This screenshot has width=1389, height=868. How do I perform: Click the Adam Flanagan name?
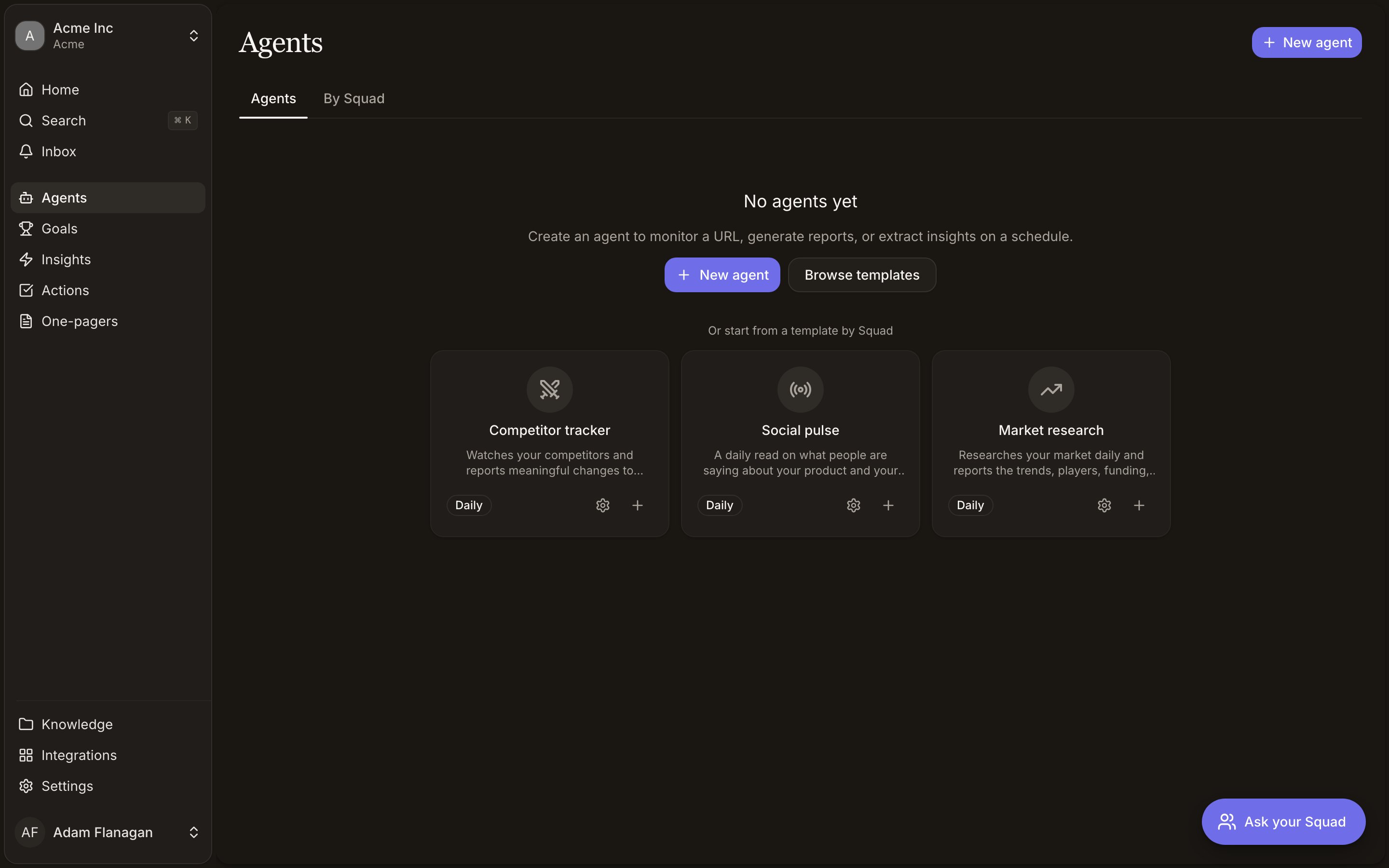[x=103, y=832]
